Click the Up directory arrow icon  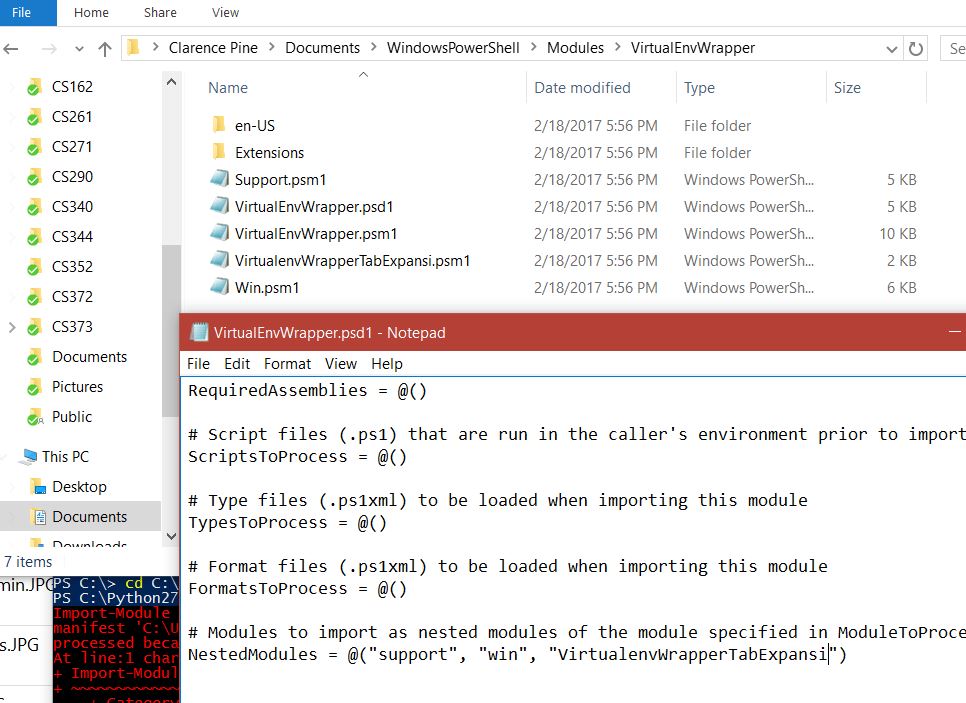tap(105, 48)
